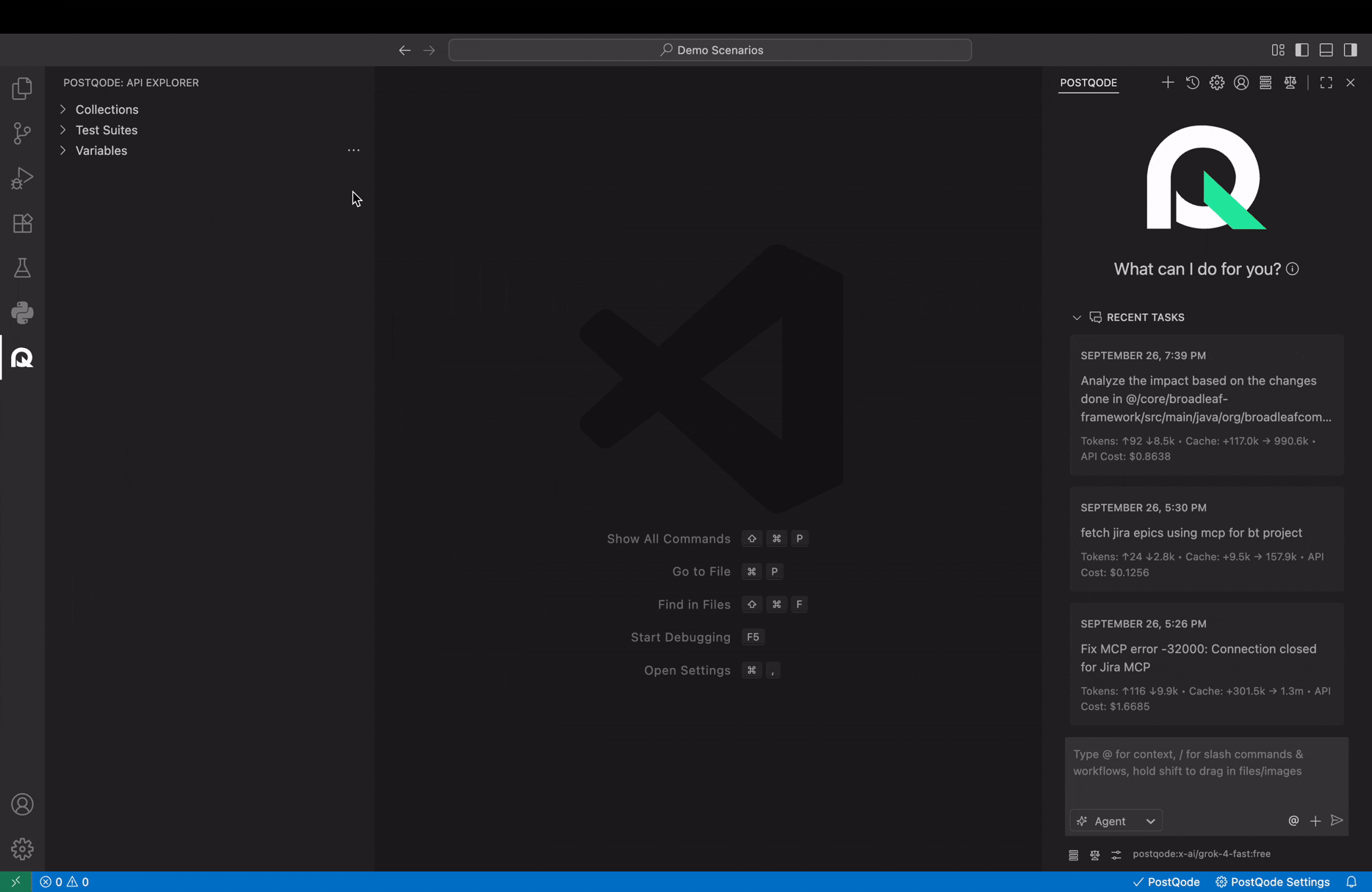
Task: Expand the Test Suites section
Action: click(106, 130)
